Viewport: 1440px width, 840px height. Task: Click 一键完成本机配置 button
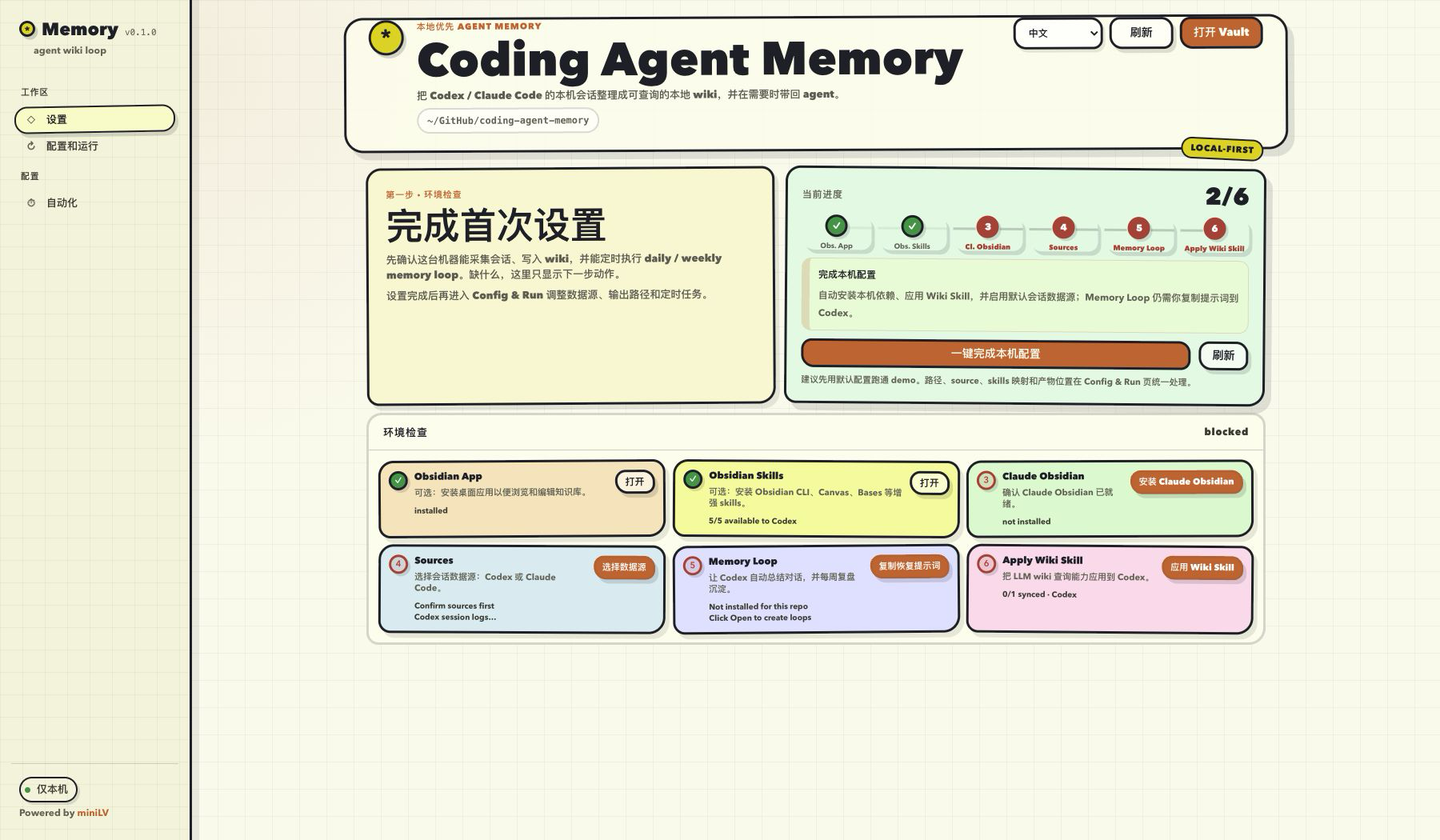[x=995, y=354]
